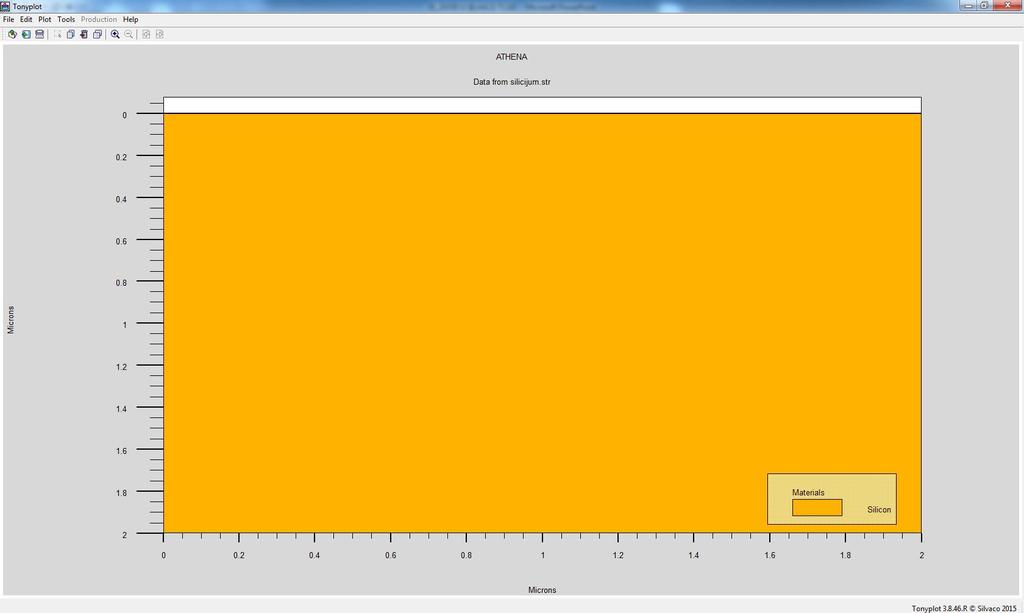Click the orange silicon region of the plot
The height and width of the screenshot is (613, 1024).
point(542,323)
